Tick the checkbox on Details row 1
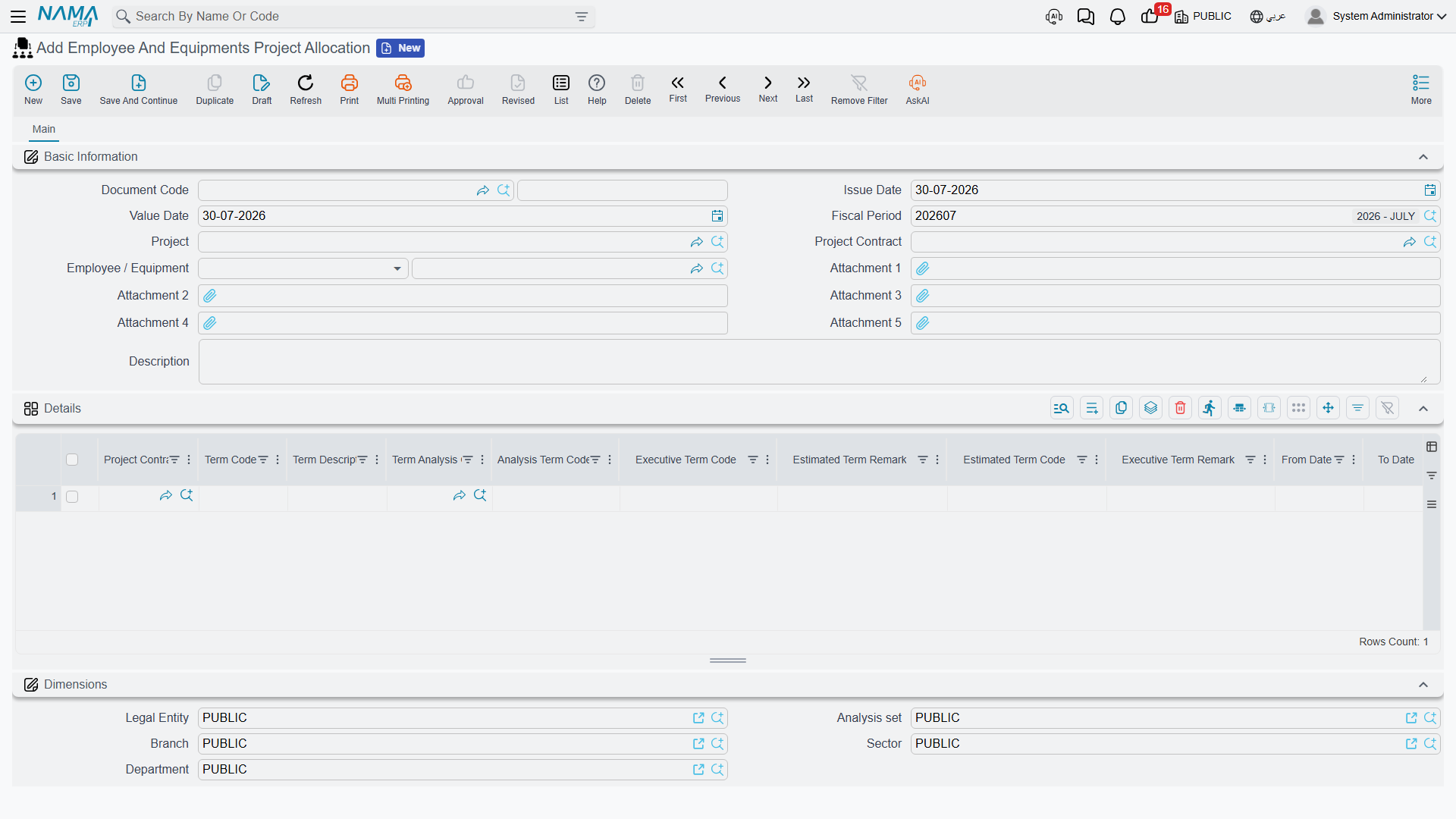This screenshot has width=1456, height=819. click(72, 497)
